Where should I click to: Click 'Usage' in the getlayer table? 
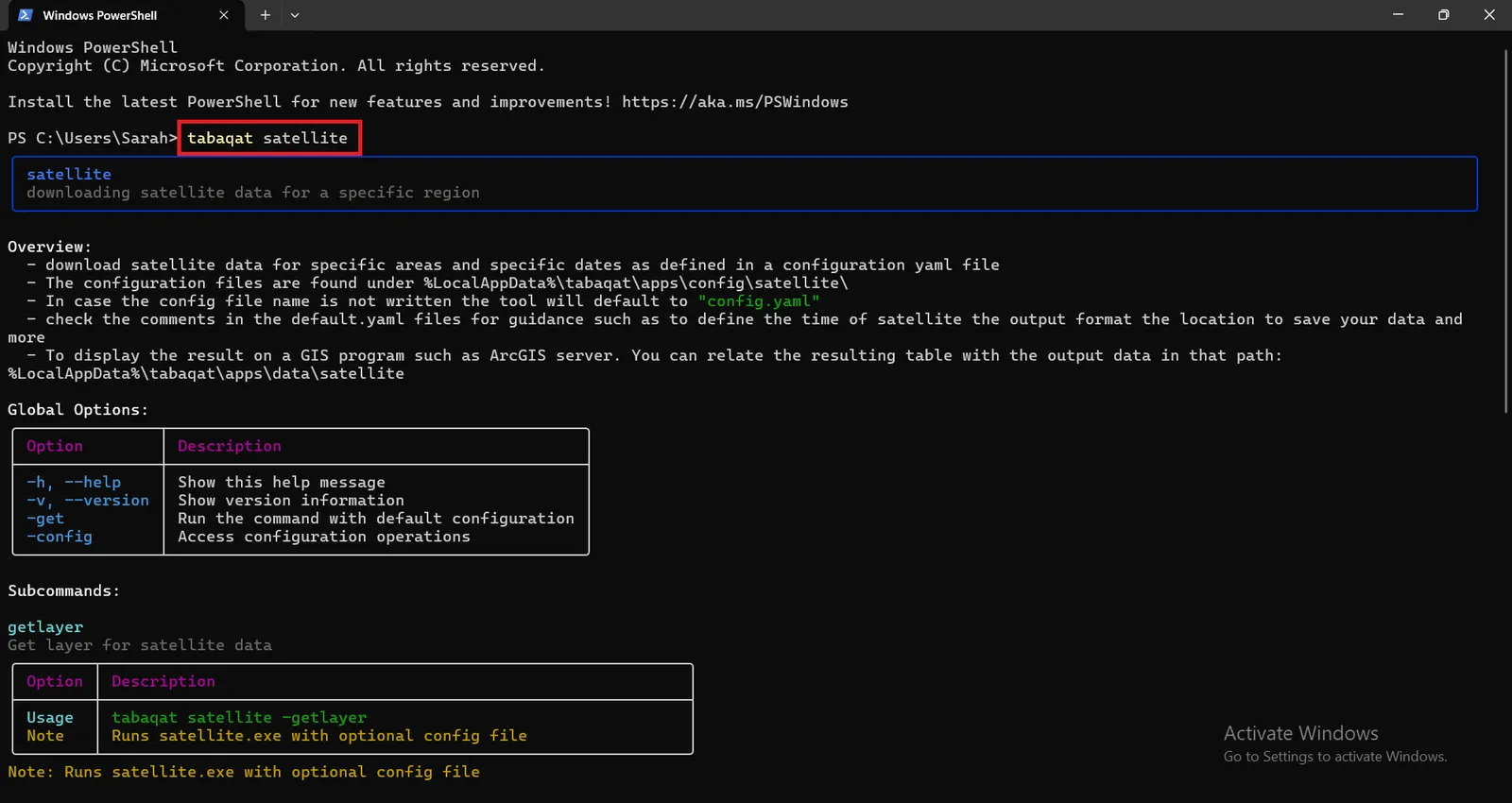click(50, 718)
